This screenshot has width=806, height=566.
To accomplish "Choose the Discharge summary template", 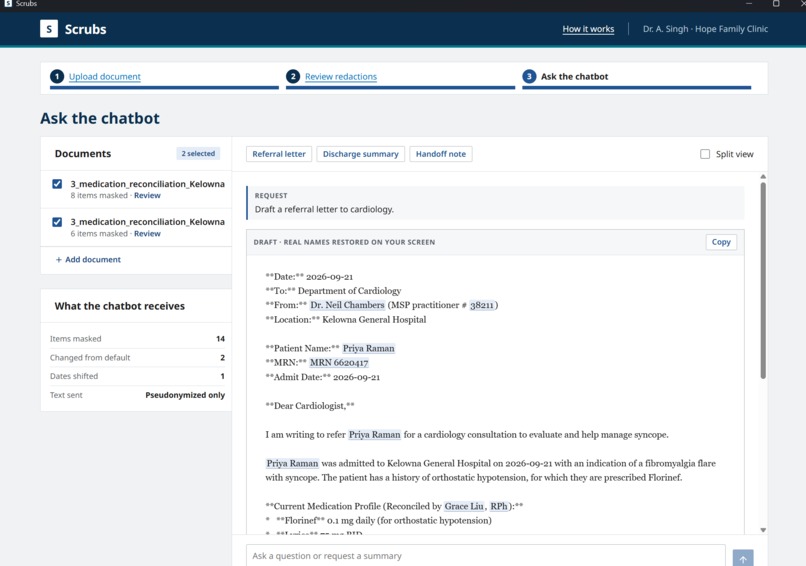I will (x=360, y=154).
